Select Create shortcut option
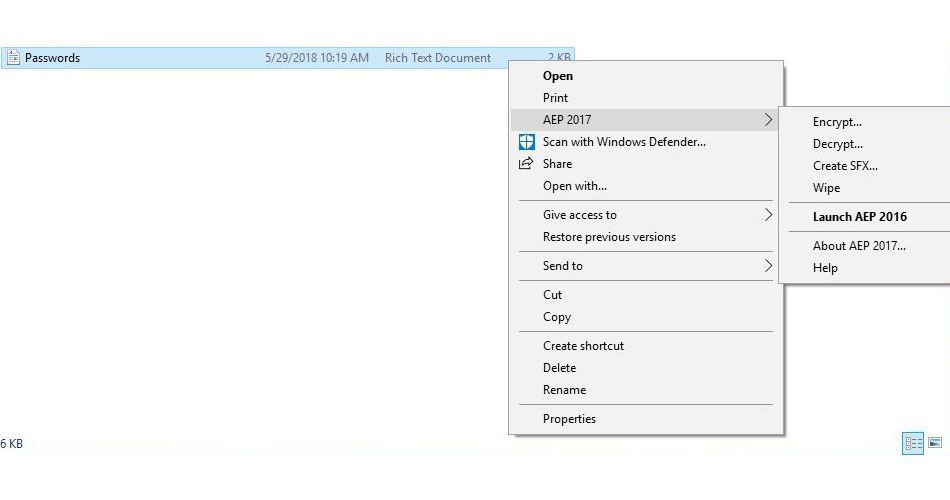 (x=646, y=345)
